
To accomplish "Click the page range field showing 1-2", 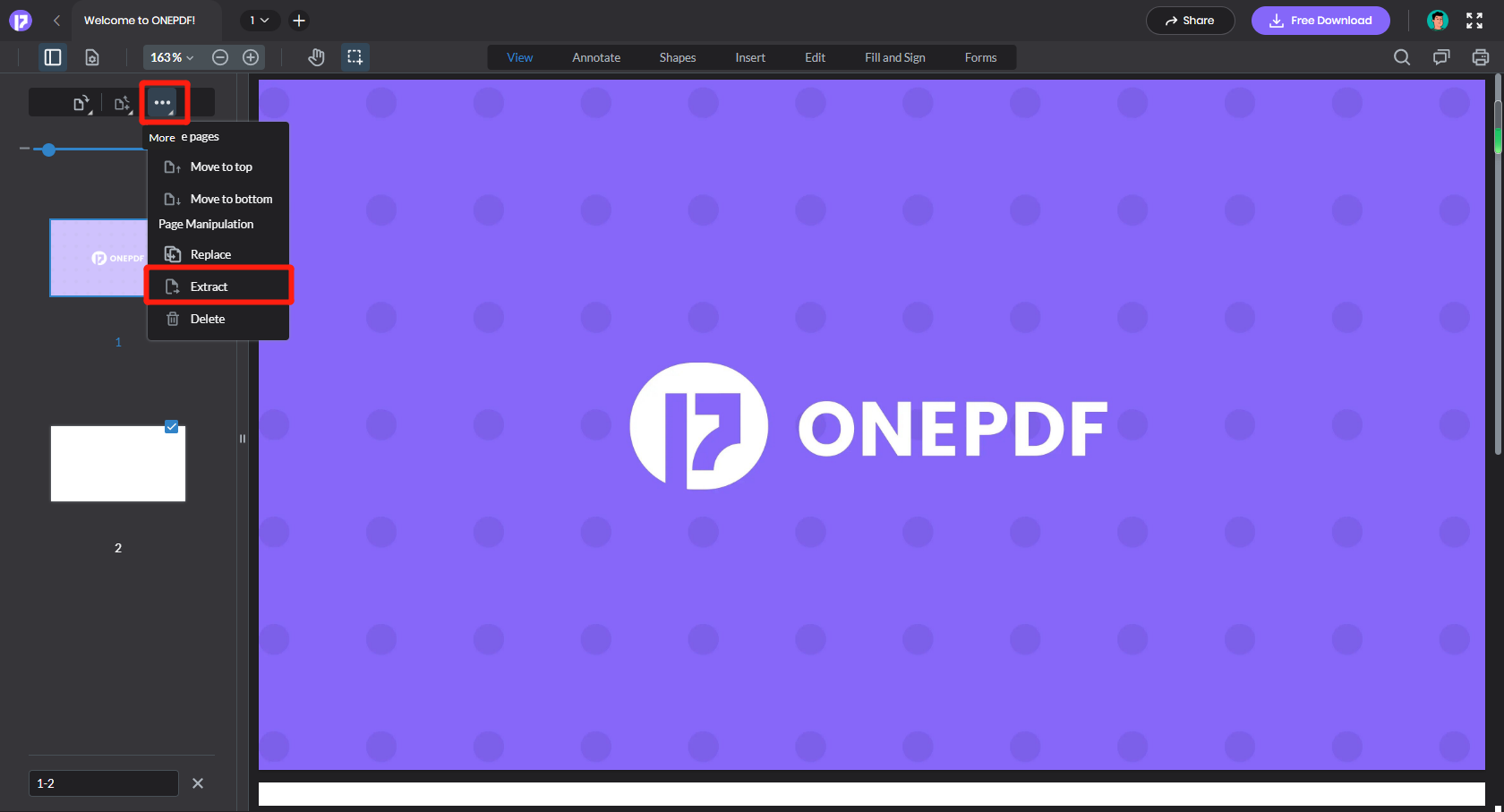I will tap(103, 783).
